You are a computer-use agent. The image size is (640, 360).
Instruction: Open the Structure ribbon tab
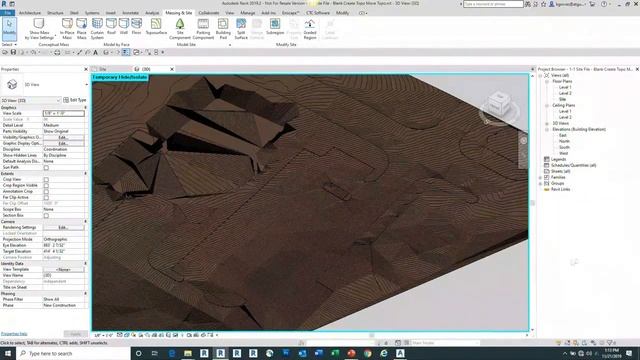pyautogui.click(x=55, y=13)
